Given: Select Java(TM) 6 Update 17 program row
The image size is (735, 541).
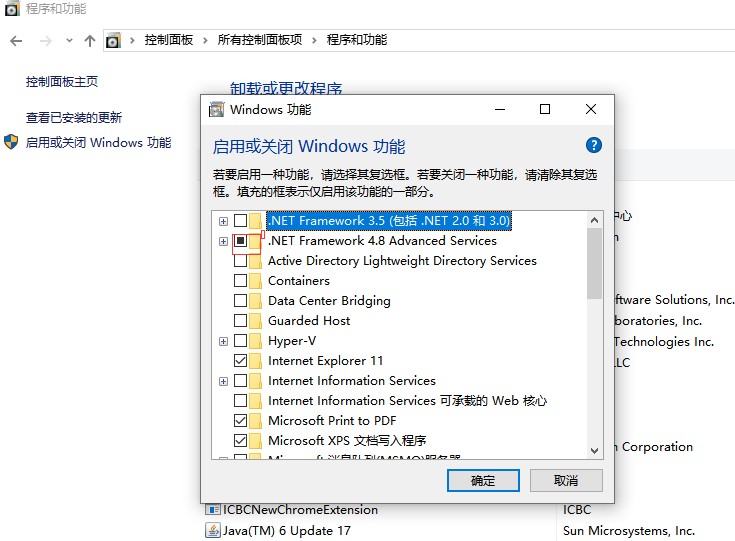Looking at the screenshot, I should (x=286, y=531).
